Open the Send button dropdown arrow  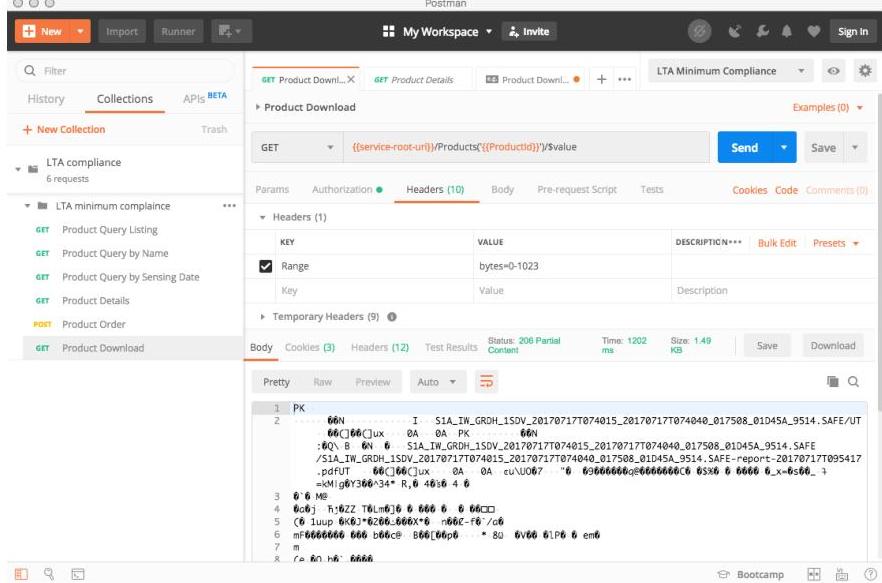click(x=784, y=147)
